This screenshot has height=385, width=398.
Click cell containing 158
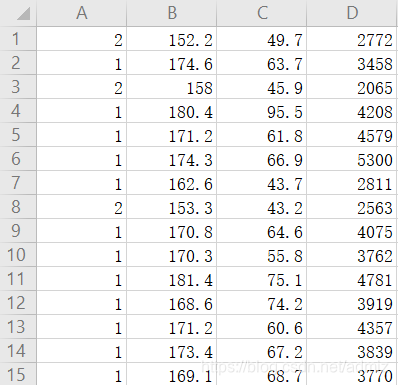tap(171, 87)
